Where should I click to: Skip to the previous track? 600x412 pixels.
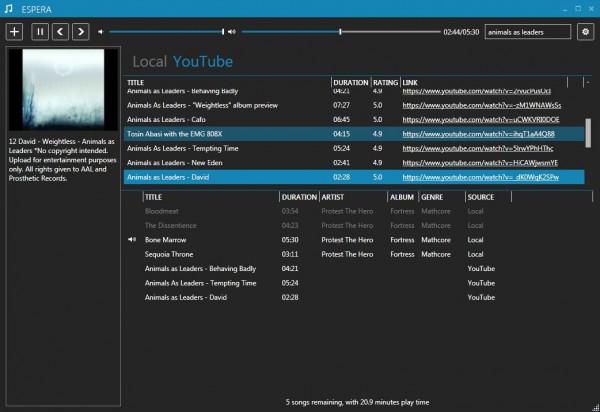59,32
